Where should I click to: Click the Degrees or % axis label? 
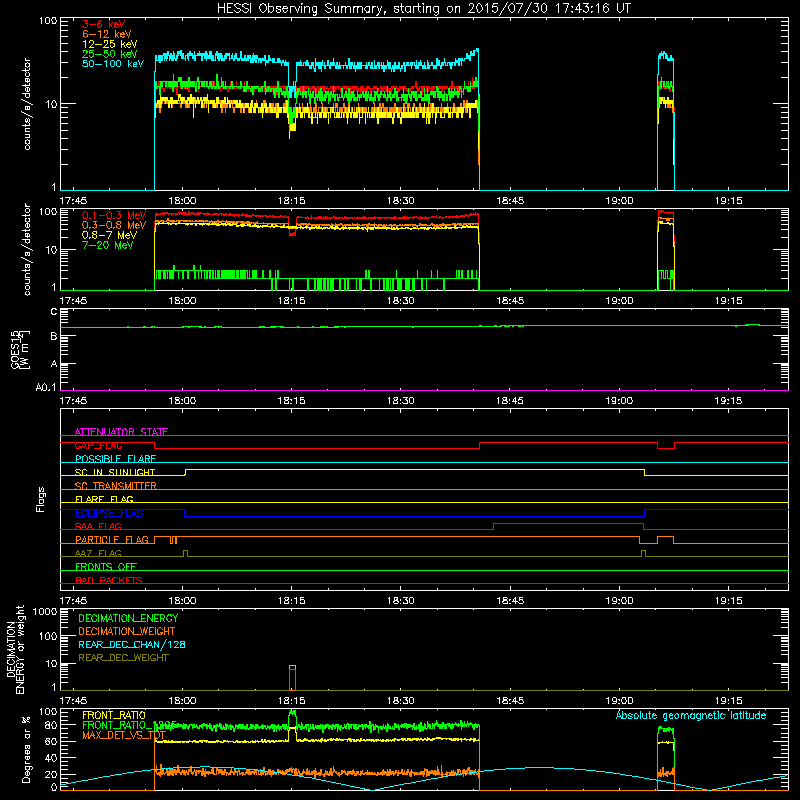click(x=26, y=750)
